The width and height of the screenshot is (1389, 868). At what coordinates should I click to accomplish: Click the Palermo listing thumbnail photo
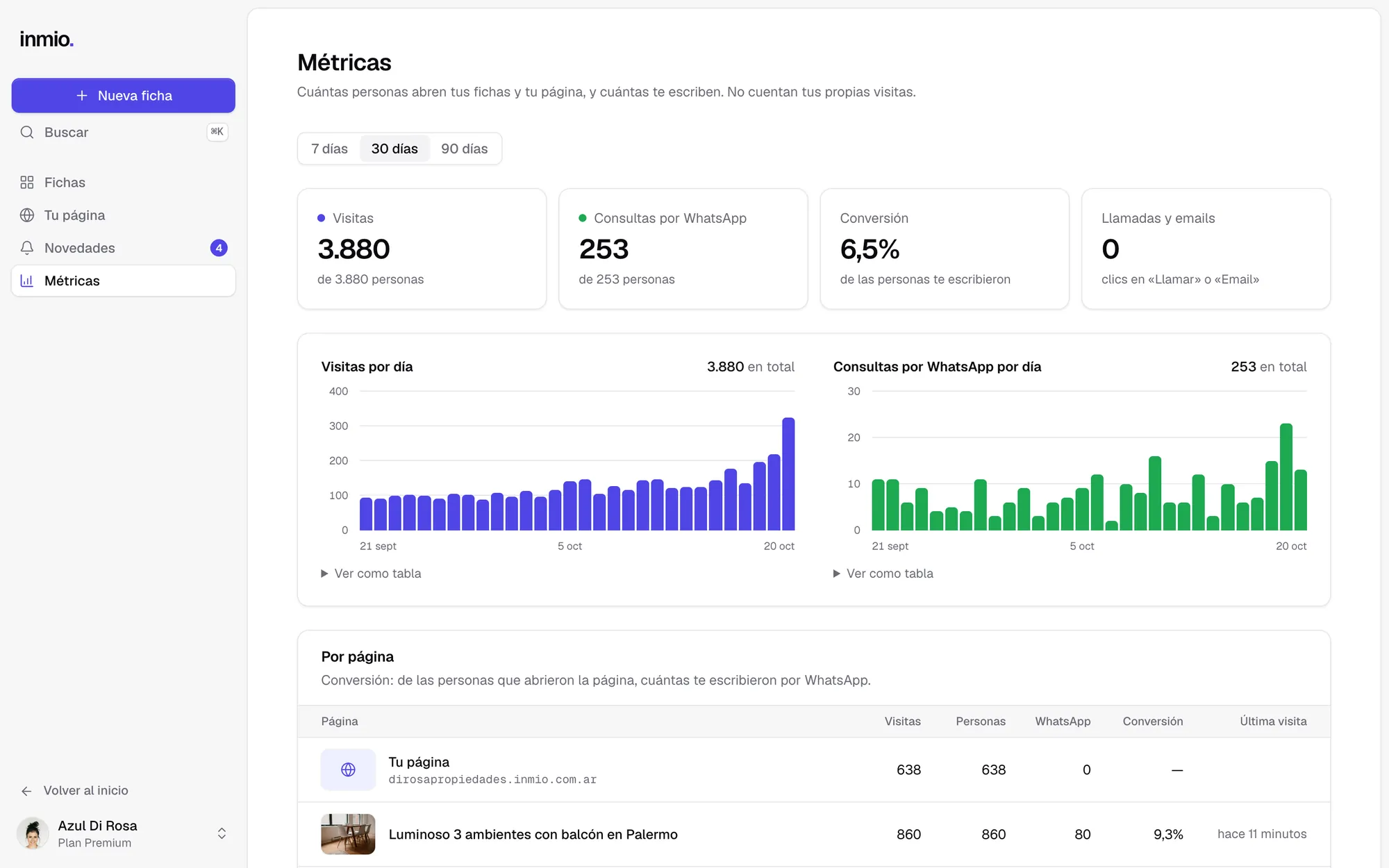pos(348,834)
